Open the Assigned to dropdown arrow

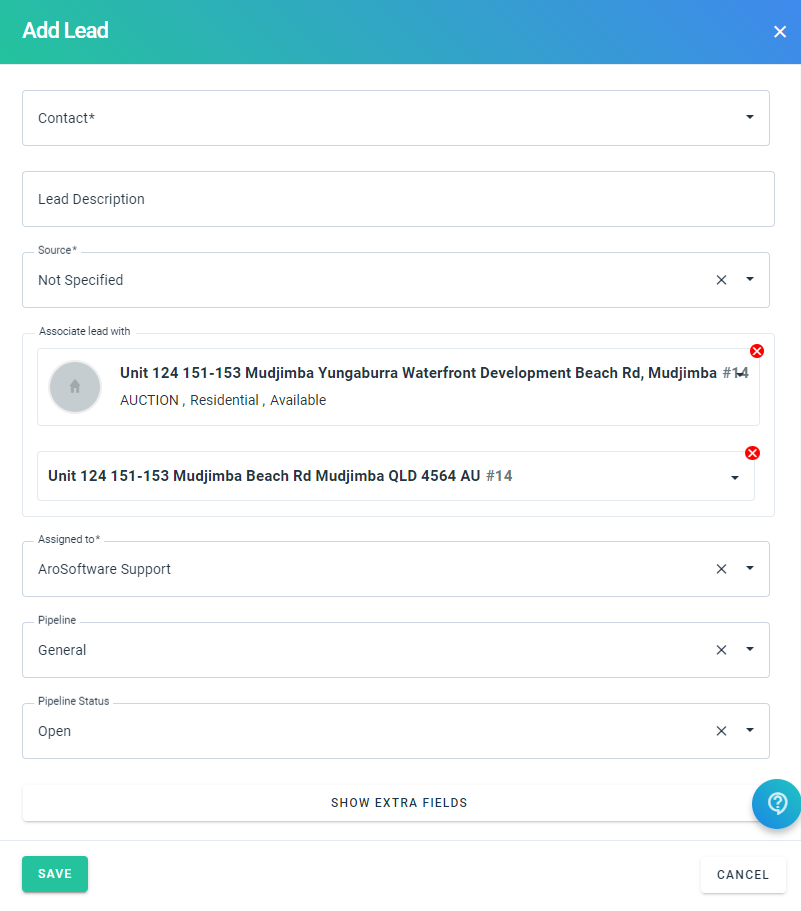(x=750, y=568)
